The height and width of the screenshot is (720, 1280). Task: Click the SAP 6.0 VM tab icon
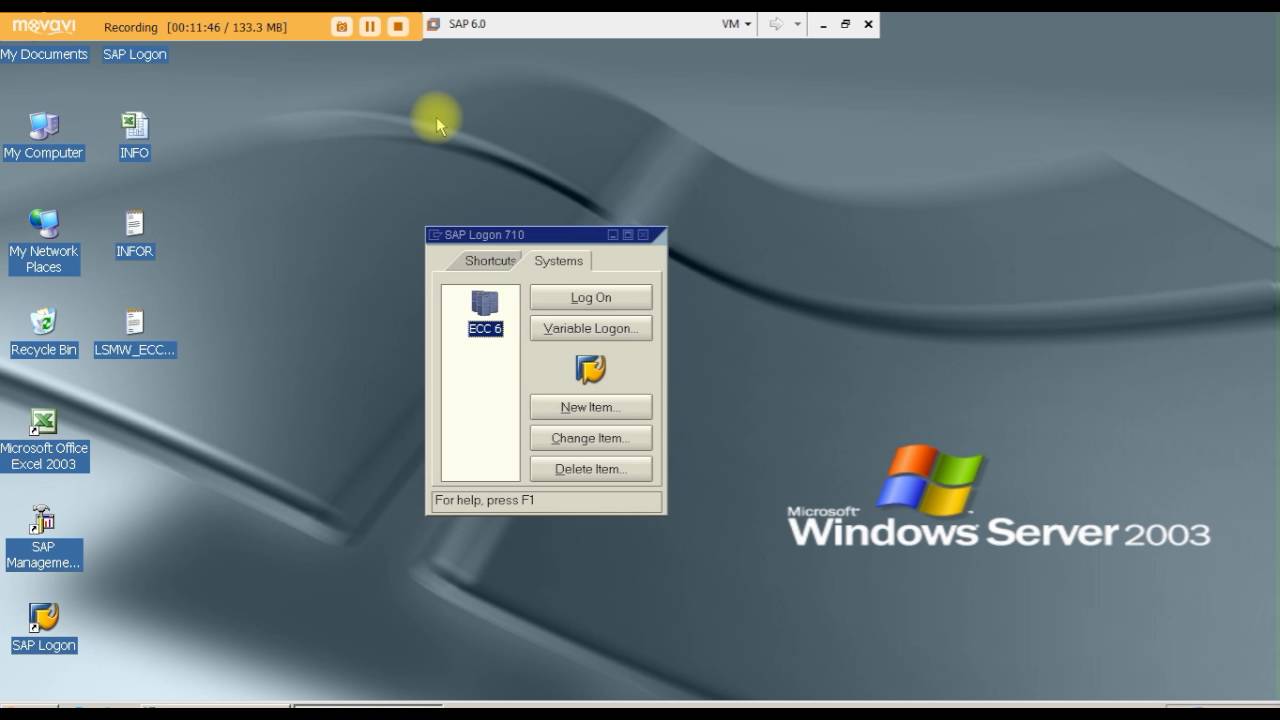tap(434, 24)
